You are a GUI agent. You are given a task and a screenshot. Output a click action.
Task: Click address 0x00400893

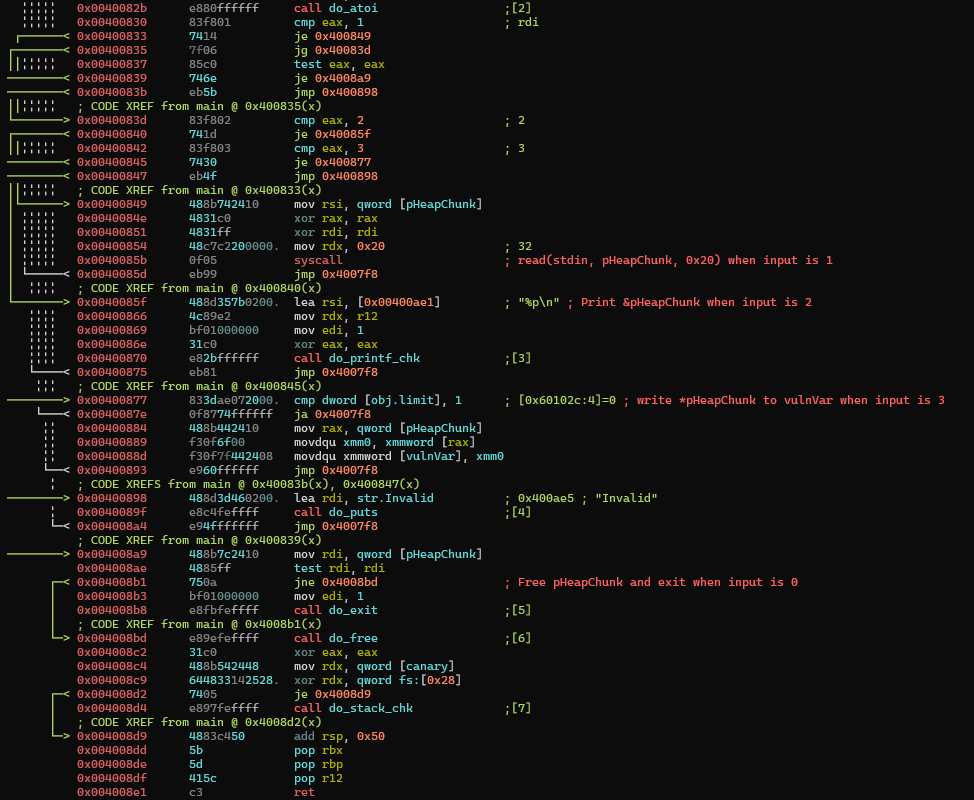point(112,470)
